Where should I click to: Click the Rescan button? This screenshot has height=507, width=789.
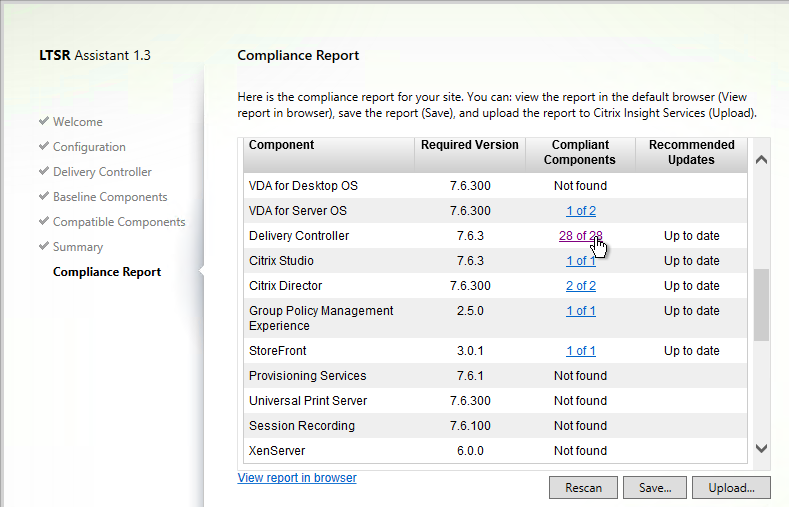pos(583,487)
